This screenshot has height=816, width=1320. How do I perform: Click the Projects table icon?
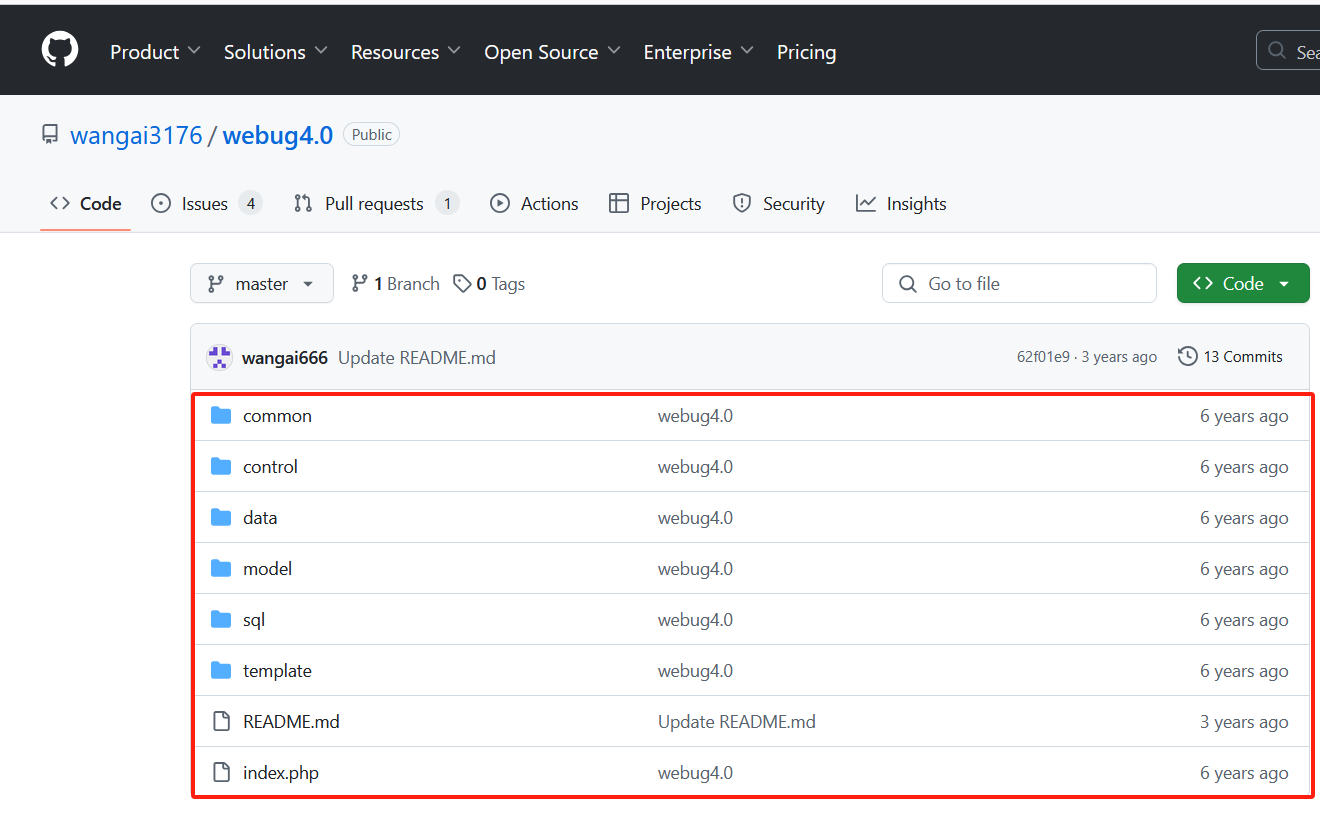click(x=619, y=203)
